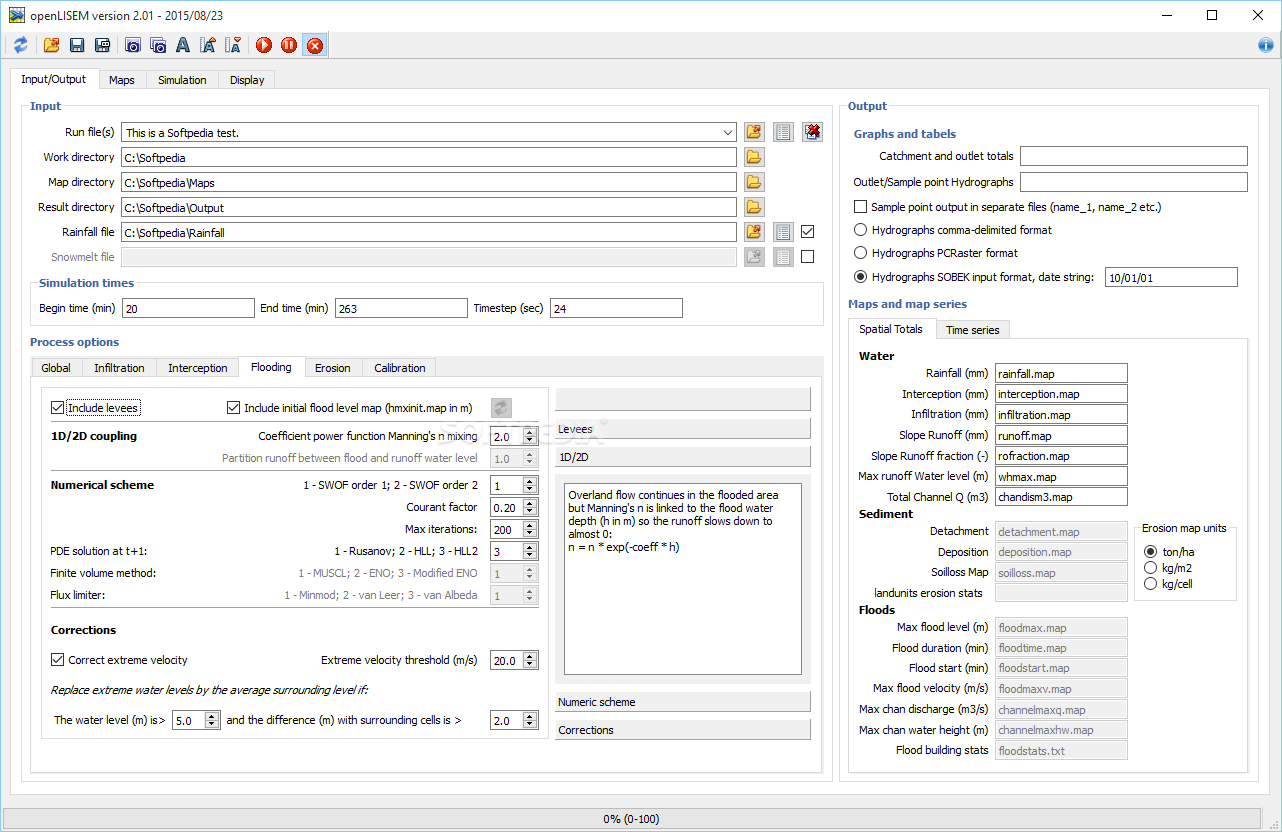The width and height of the screenshot is (1282, 832).
Task: Open the Erosion process options tab
Action: coord(333,368)
